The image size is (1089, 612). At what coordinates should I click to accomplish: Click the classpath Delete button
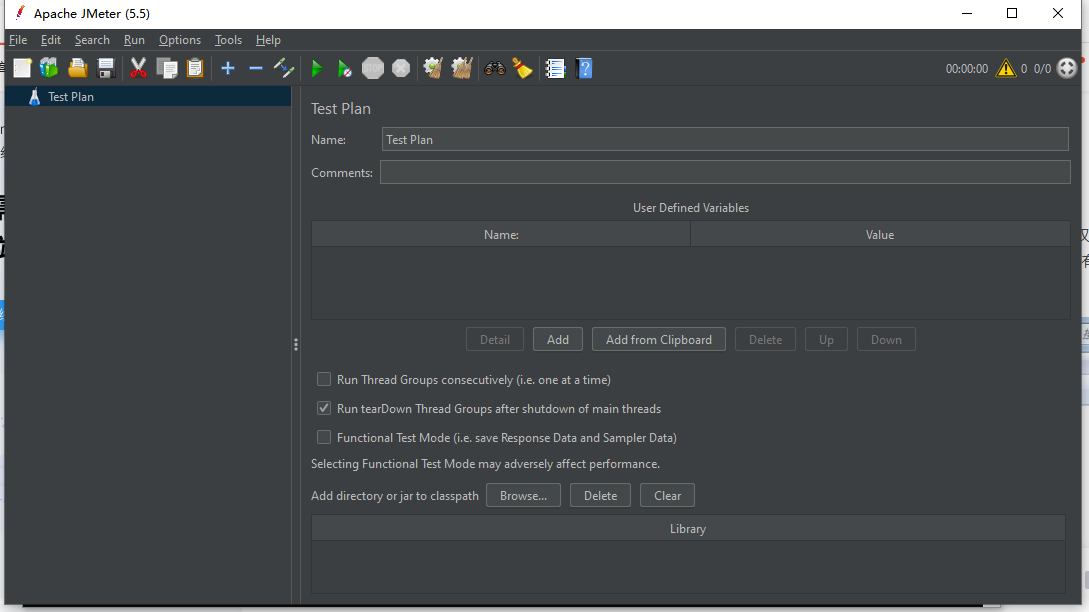pyautogui.click(x=600, y=495)
